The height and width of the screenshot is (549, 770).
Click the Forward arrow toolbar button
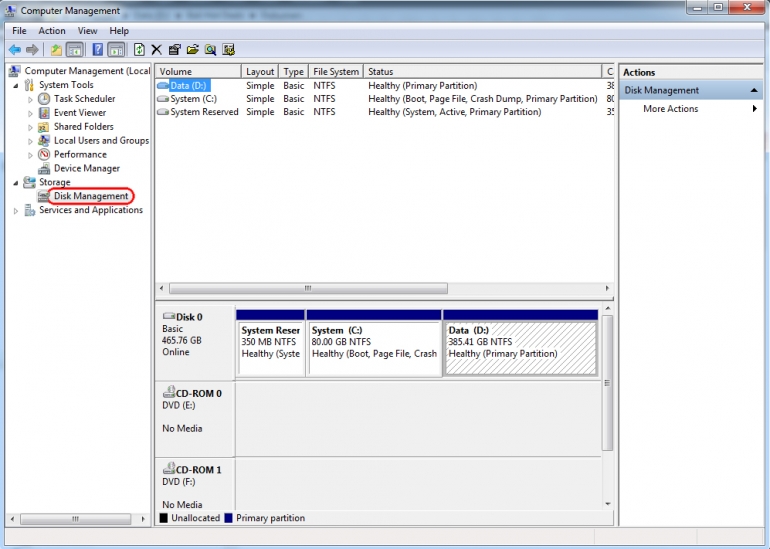(32, 50)
